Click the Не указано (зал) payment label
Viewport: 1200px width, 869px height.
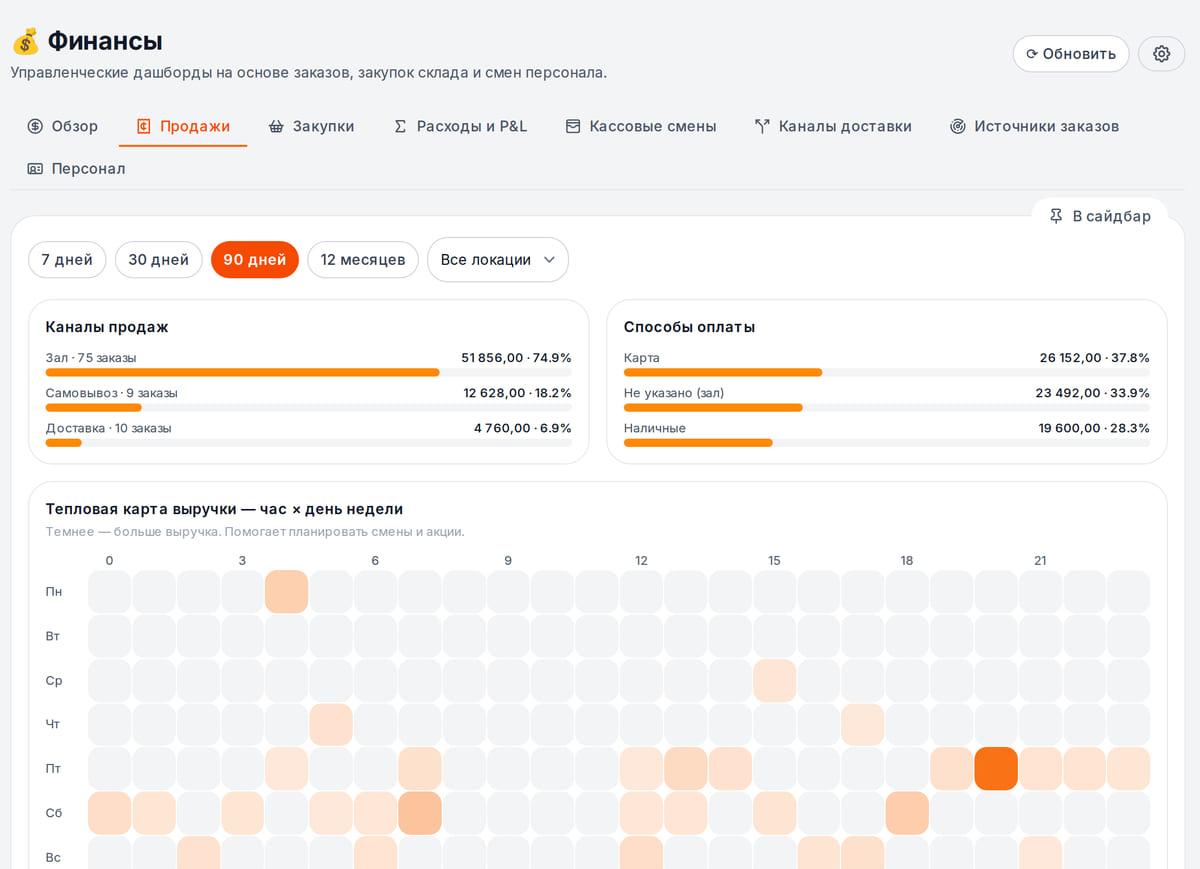[x=674, y=393]
